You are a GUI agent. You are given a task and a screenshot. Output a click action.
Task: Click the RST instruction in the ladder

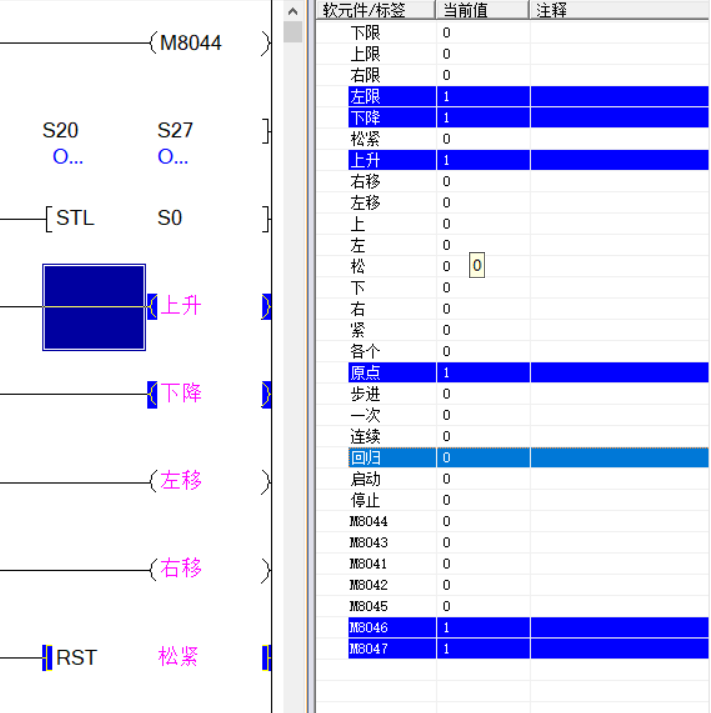pos(76,657)
